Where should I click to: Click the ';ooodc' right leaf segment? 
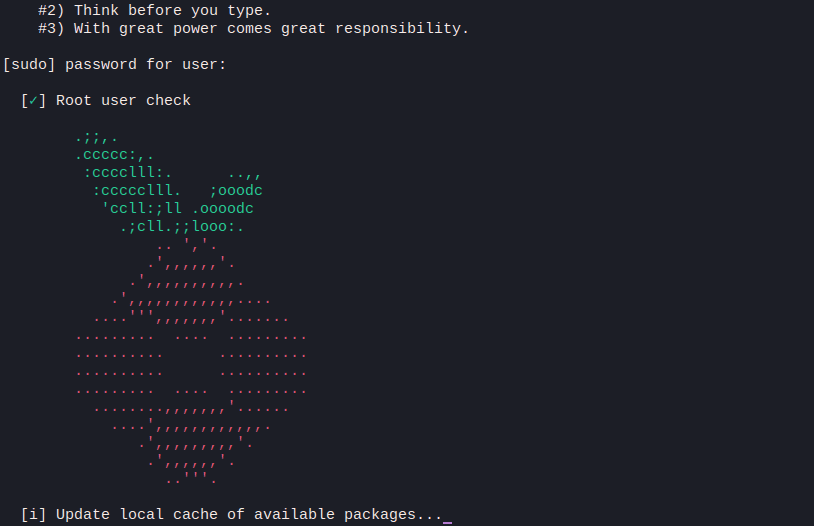click(236, 191)
